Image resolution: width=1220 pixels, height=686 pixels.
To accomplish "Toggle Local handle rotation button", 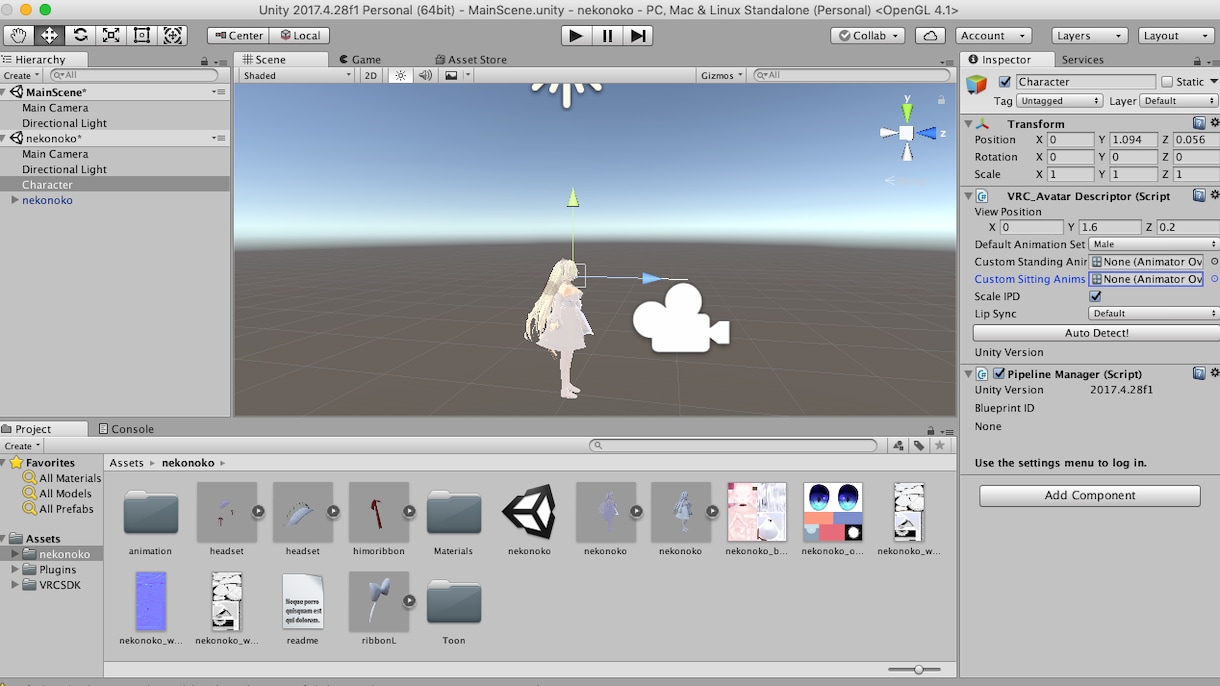I will point(299,35).
